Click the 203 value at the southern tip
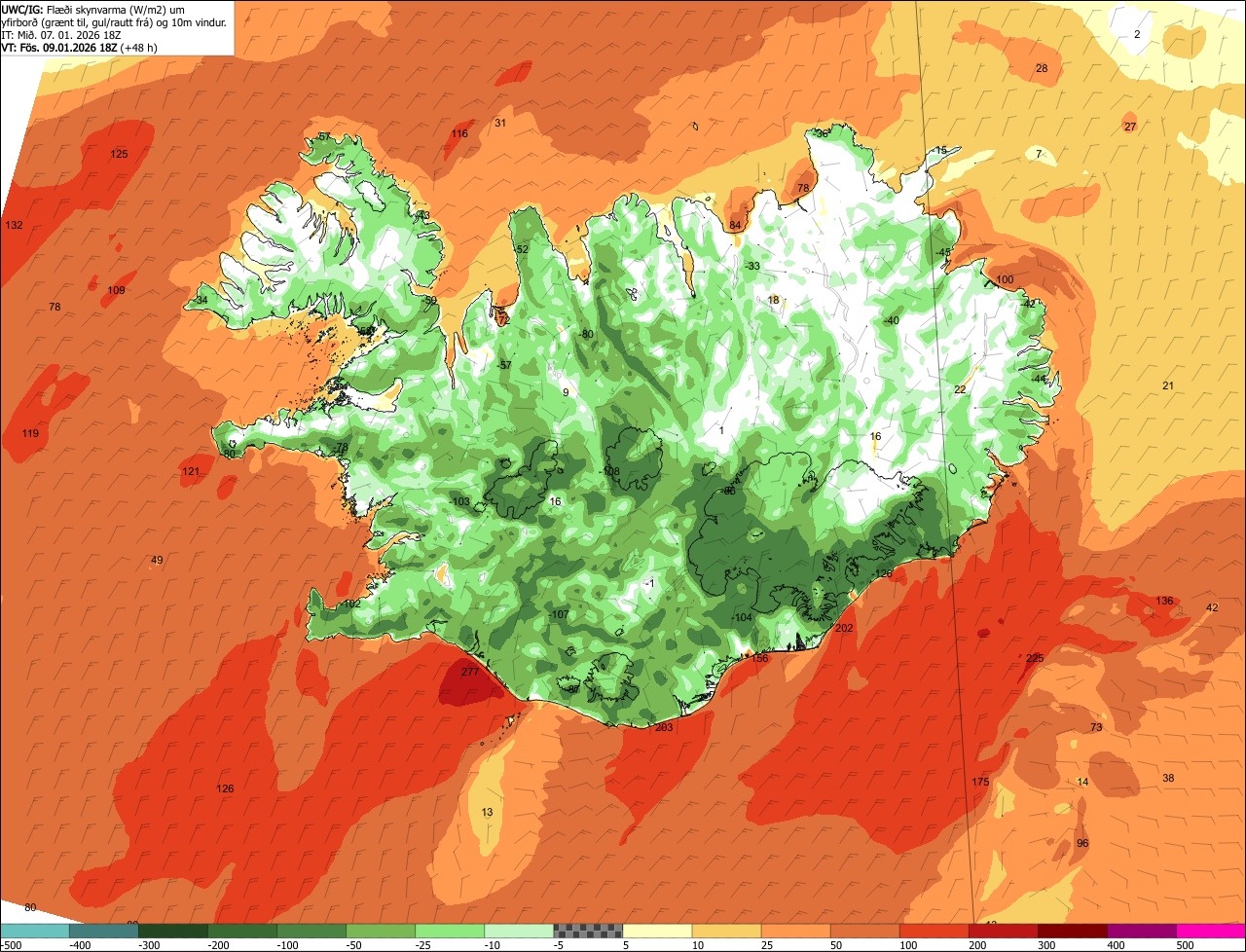Viewport: 1246px width, 952px height. pos(664,727)
